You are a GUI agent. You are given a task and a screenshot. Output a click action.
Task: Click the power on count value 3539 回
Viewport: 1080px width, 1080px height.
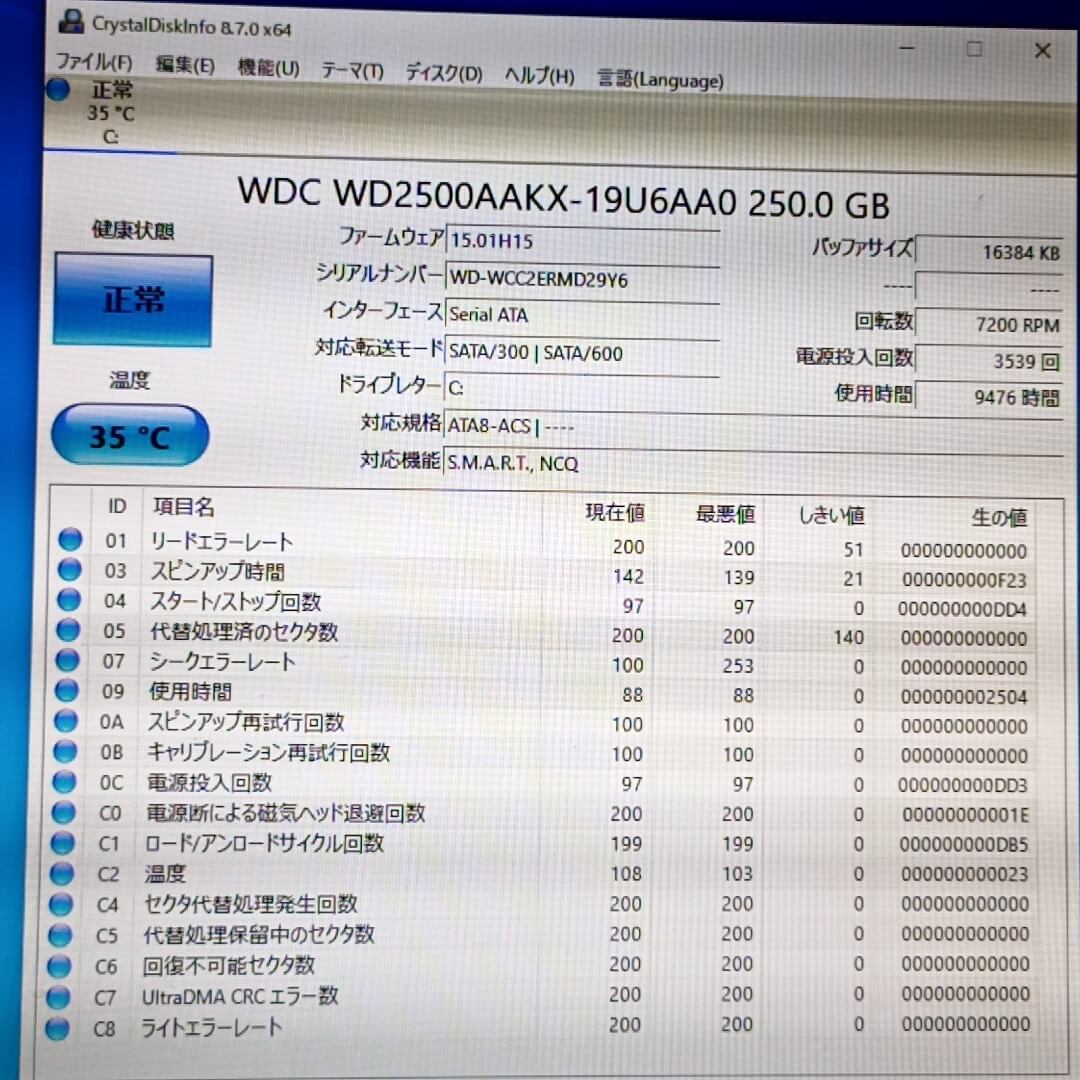[988, 361]
